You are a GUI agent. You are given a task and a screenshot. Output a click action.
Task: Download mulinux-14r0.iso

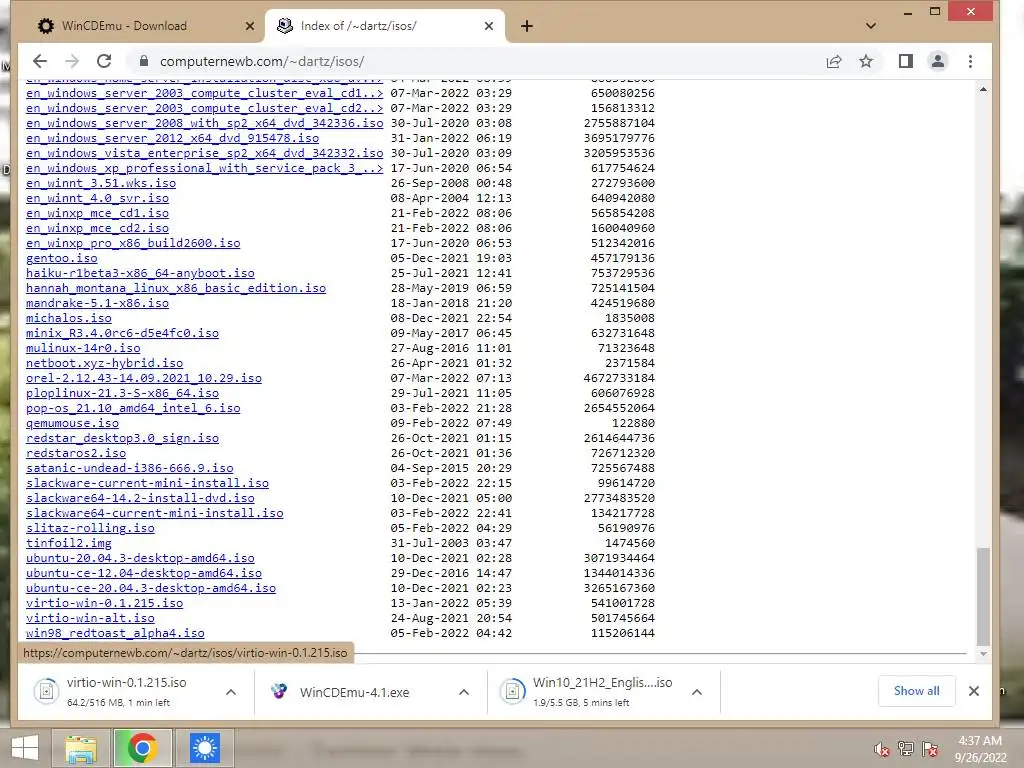[x=83, y=348]
